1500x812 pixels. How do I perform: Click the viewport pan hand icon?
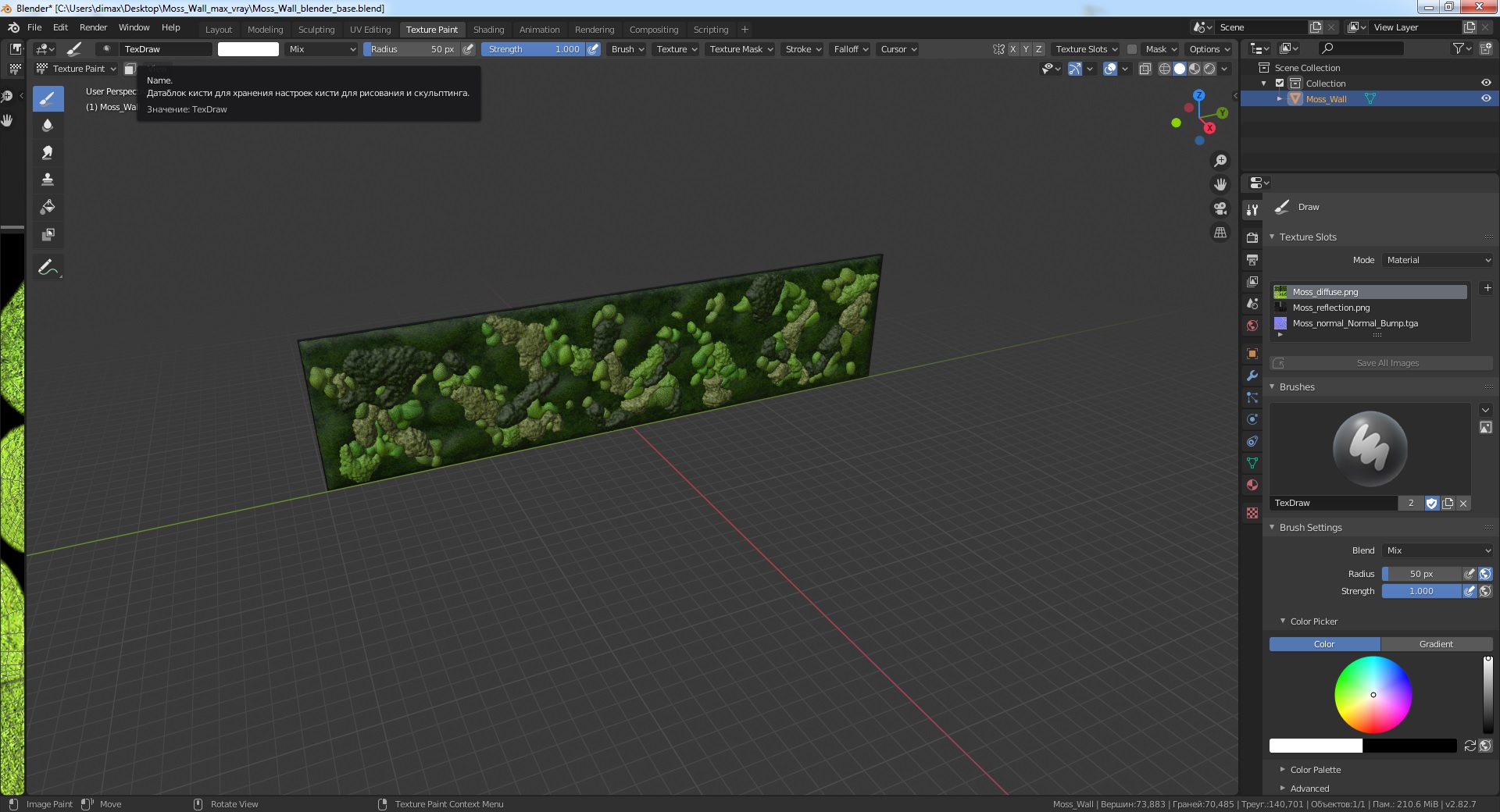click(1220, 184)
